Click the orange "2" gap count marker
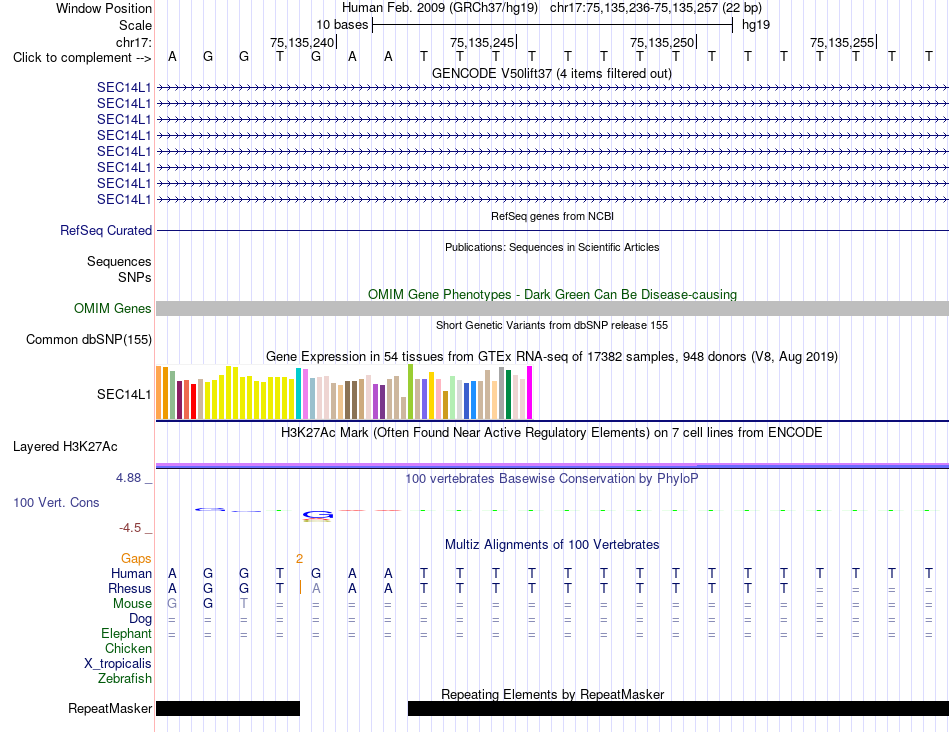This screenshot has width=950, height=732. (x=299, y=559)
